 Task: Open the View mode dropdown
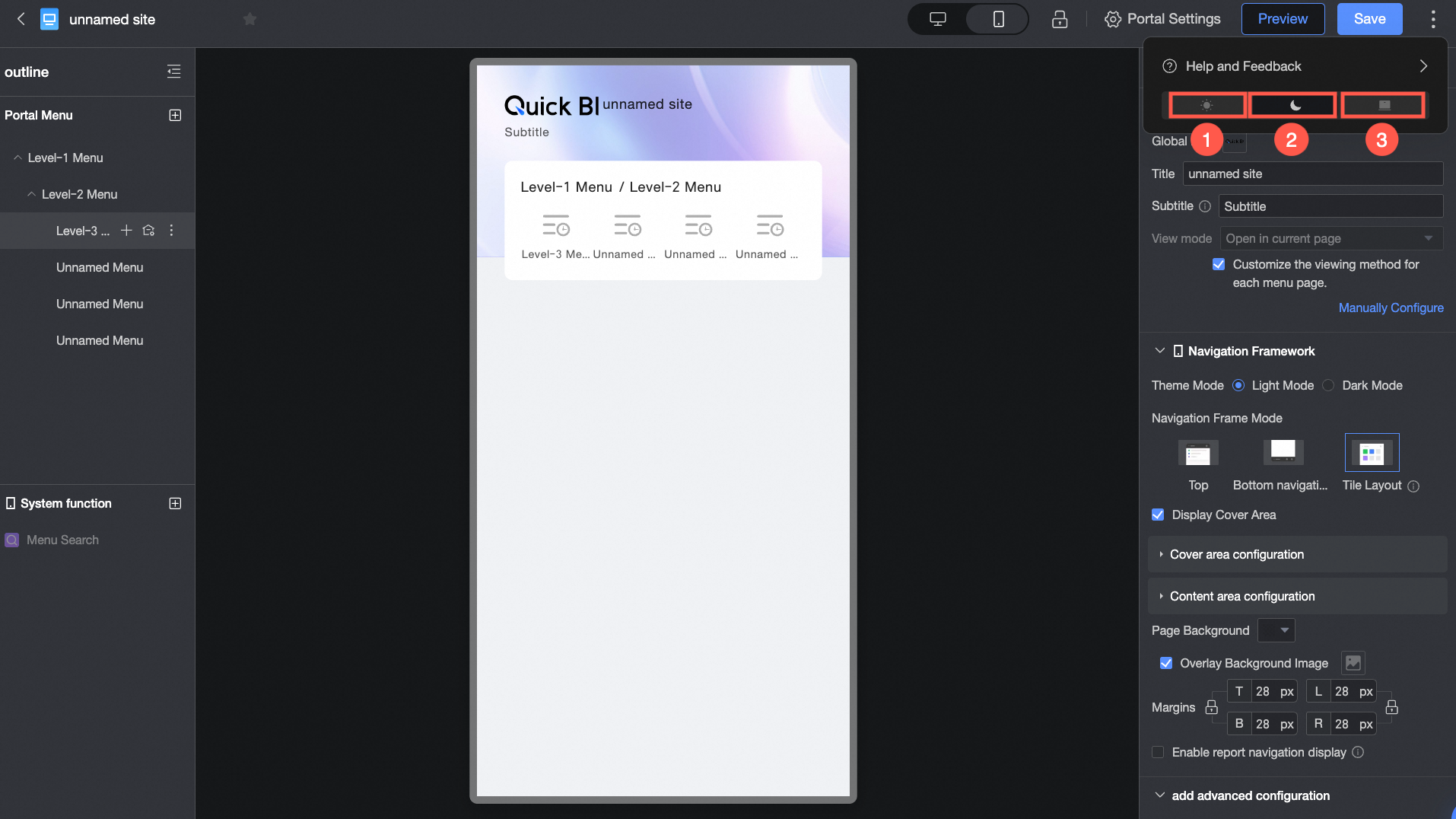pyautogui.click(x=1330, y=238)
